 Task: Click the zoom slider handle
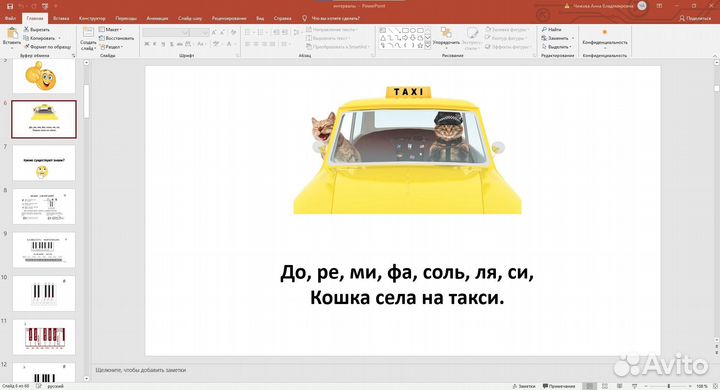pos(669,386)
